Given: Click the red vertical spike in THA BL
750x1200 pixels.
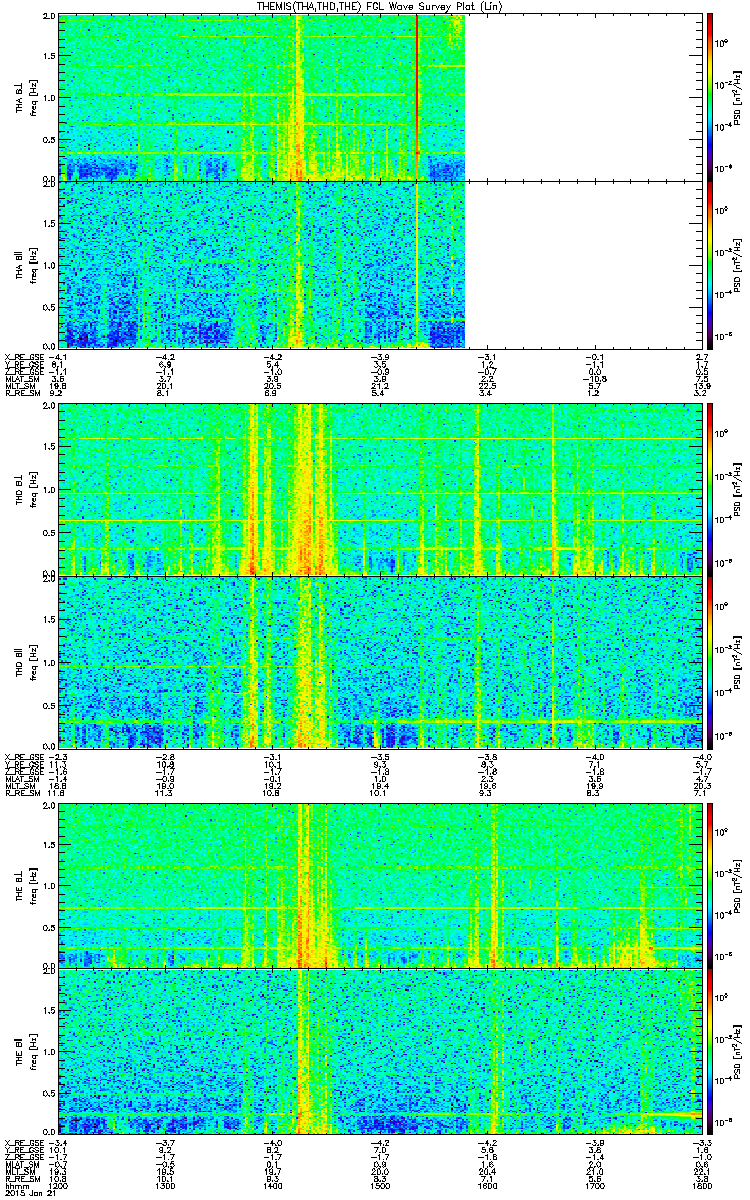Looking at the screenshot, I should point(416,90).
